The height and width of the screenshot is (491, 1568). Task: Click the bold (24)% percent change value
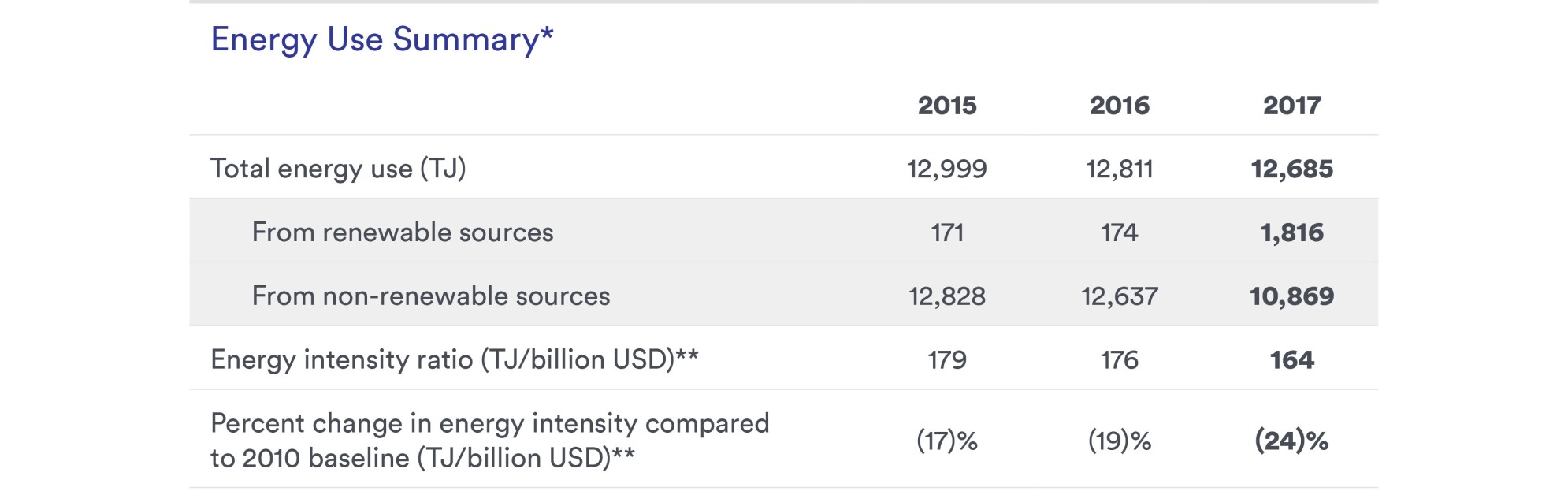1292,441
